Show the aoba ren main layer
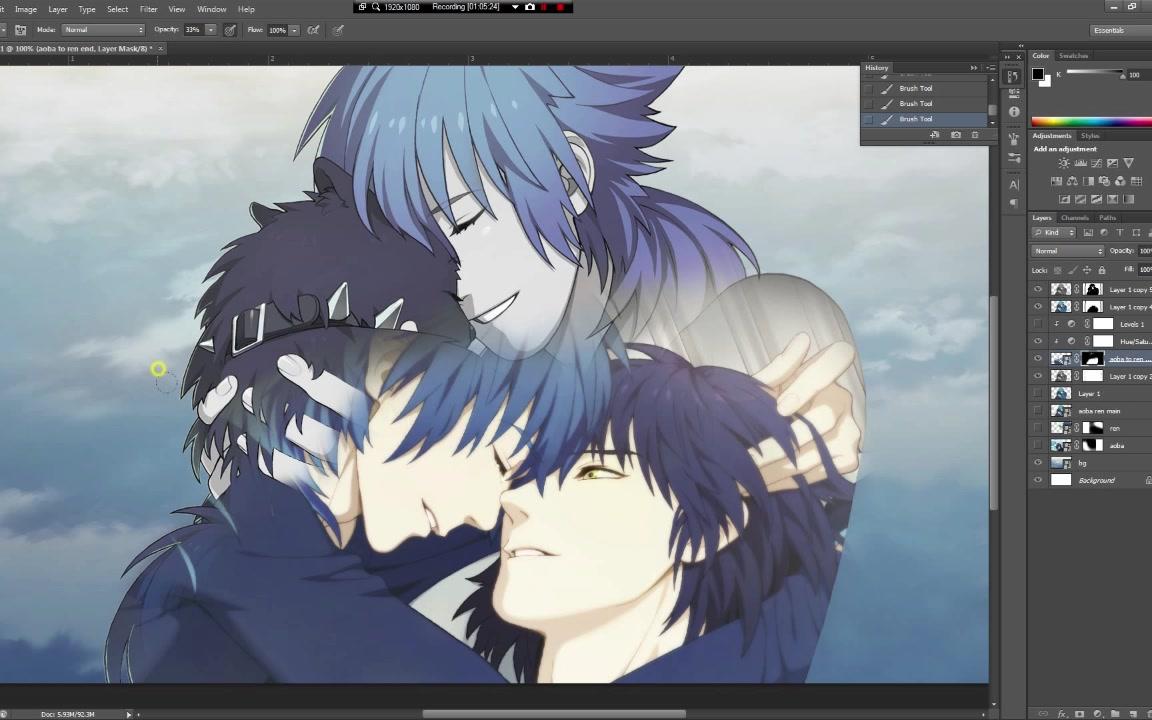 (x=1038, y=411)
